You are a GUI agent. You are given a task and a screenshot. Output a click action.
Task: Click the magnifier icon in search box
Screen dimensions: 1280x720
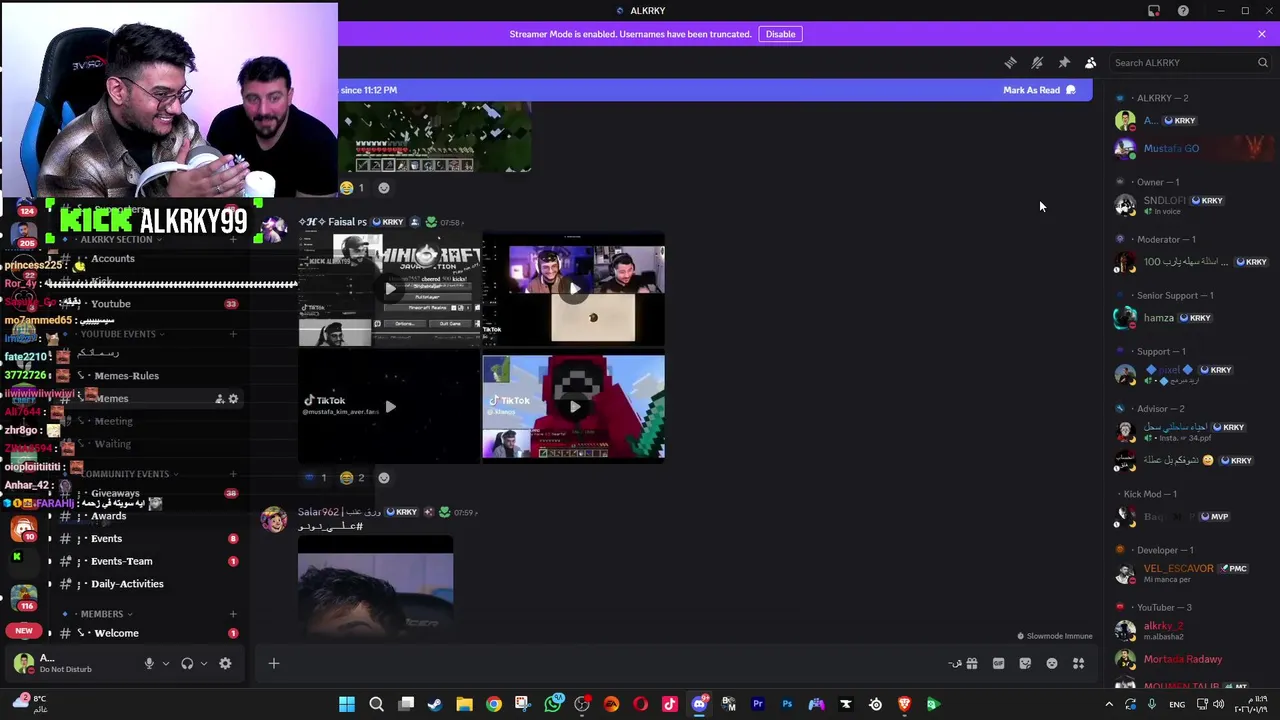click(1262, 63)
